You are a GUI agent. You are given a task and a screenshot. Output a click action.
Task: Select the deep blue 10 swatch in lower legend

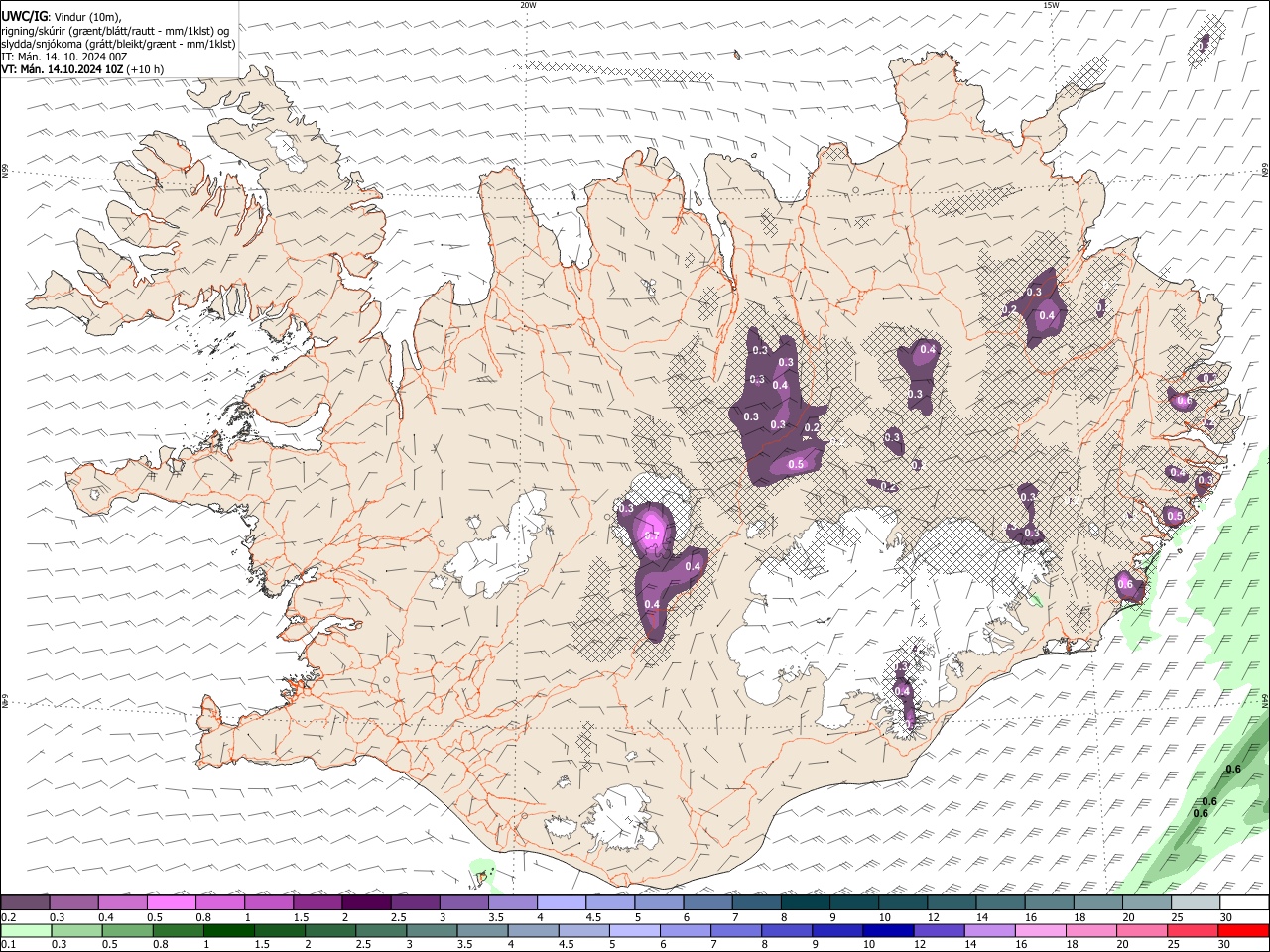(x=889, y=931)
